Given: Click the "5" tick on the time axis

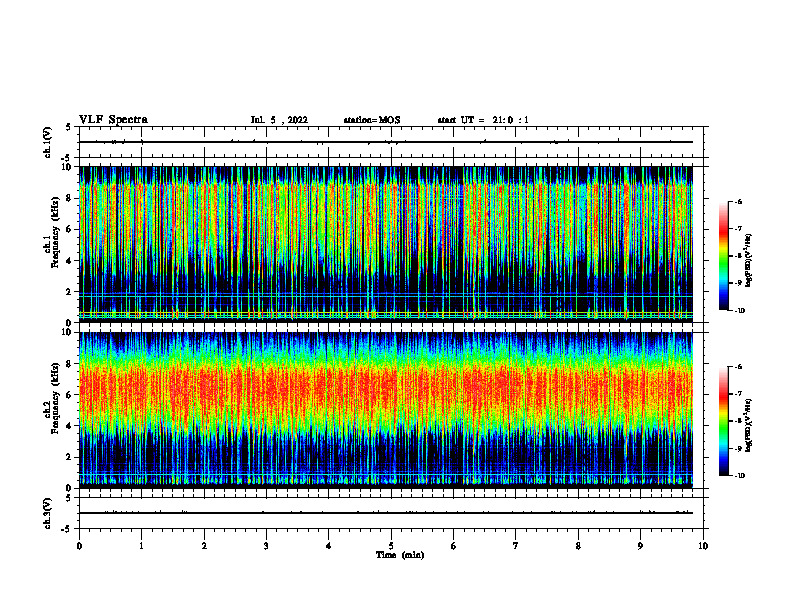Looking at the screenshot, I should (x=391, y=546).
